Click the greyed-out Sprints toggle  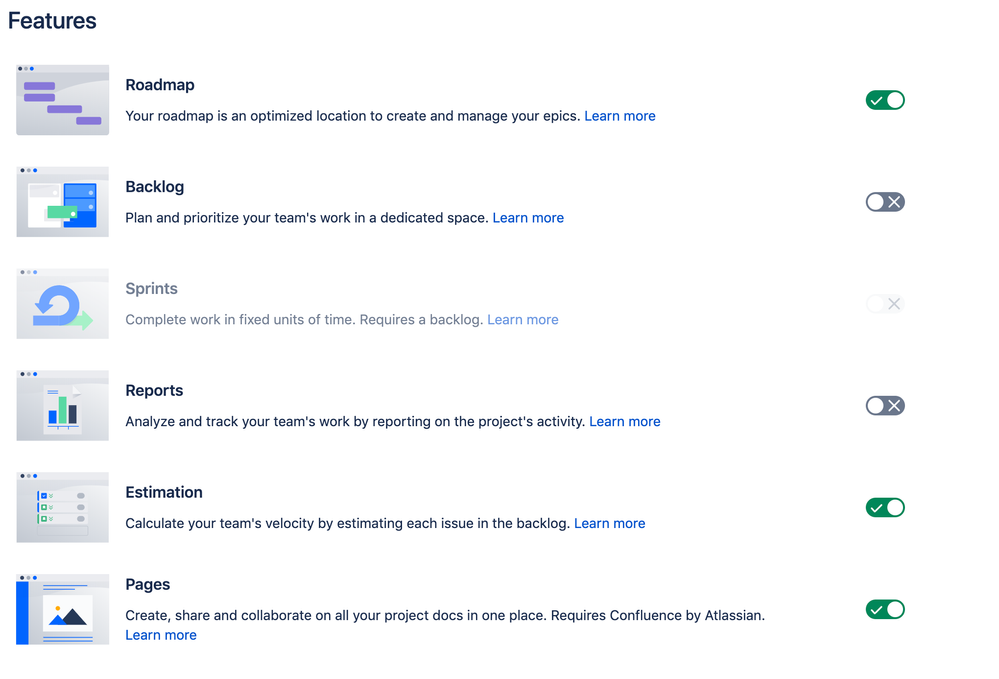pos(885,303)
